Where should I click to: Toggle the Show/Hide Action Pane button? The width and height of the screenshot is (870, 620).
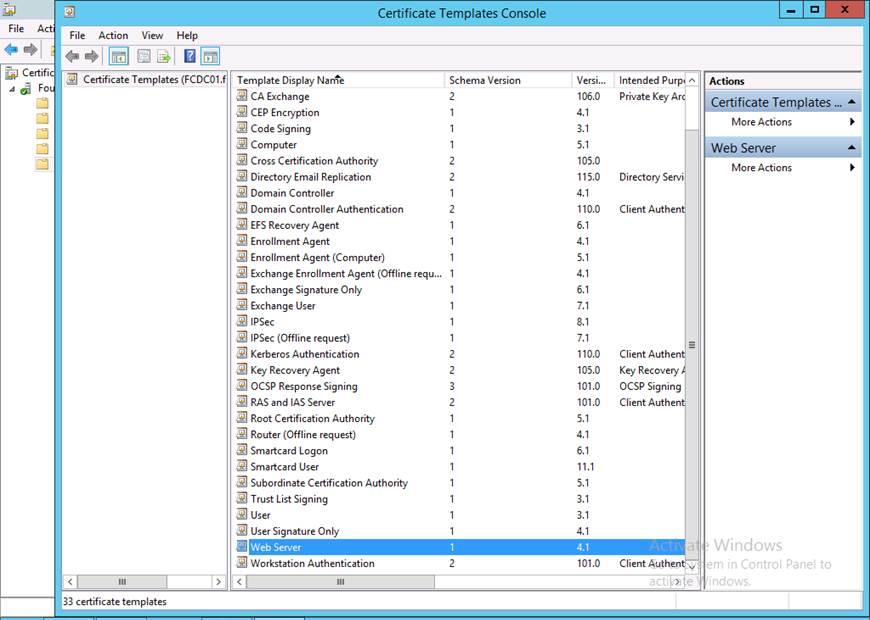(x=210, y=57)
